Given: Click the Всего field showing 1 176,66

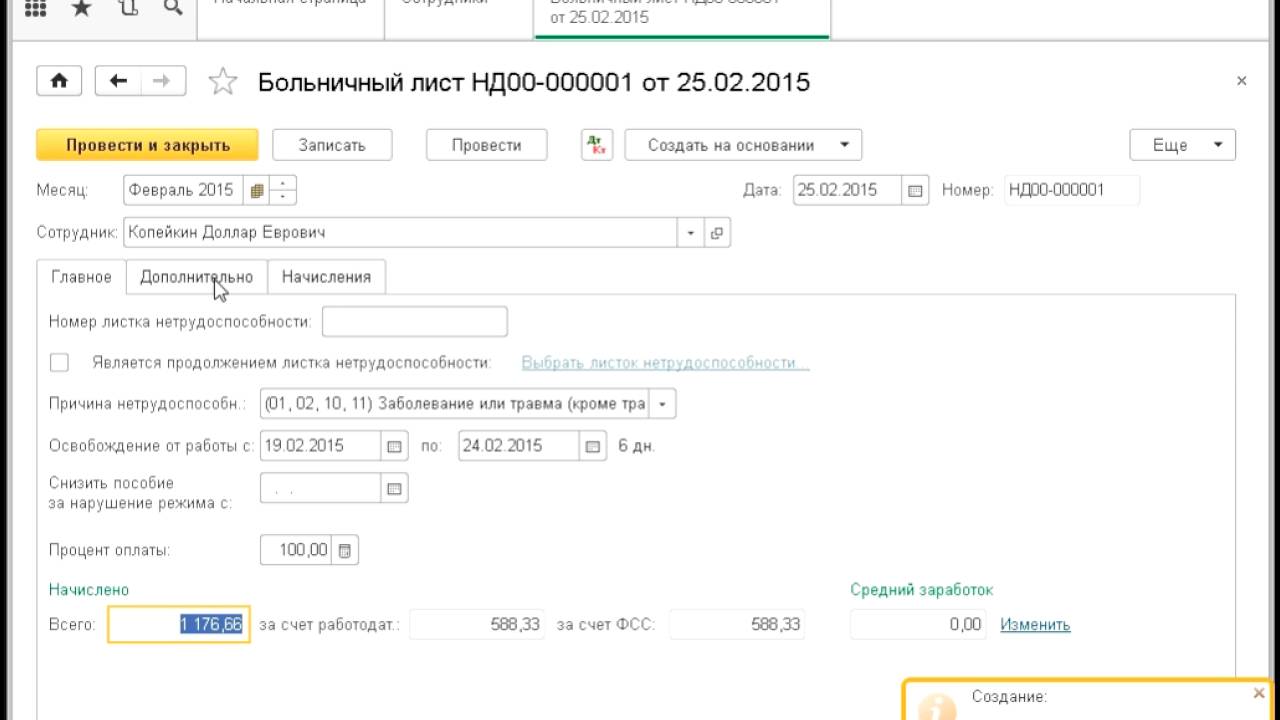Looking at the screenshot, I should point(179,624).
